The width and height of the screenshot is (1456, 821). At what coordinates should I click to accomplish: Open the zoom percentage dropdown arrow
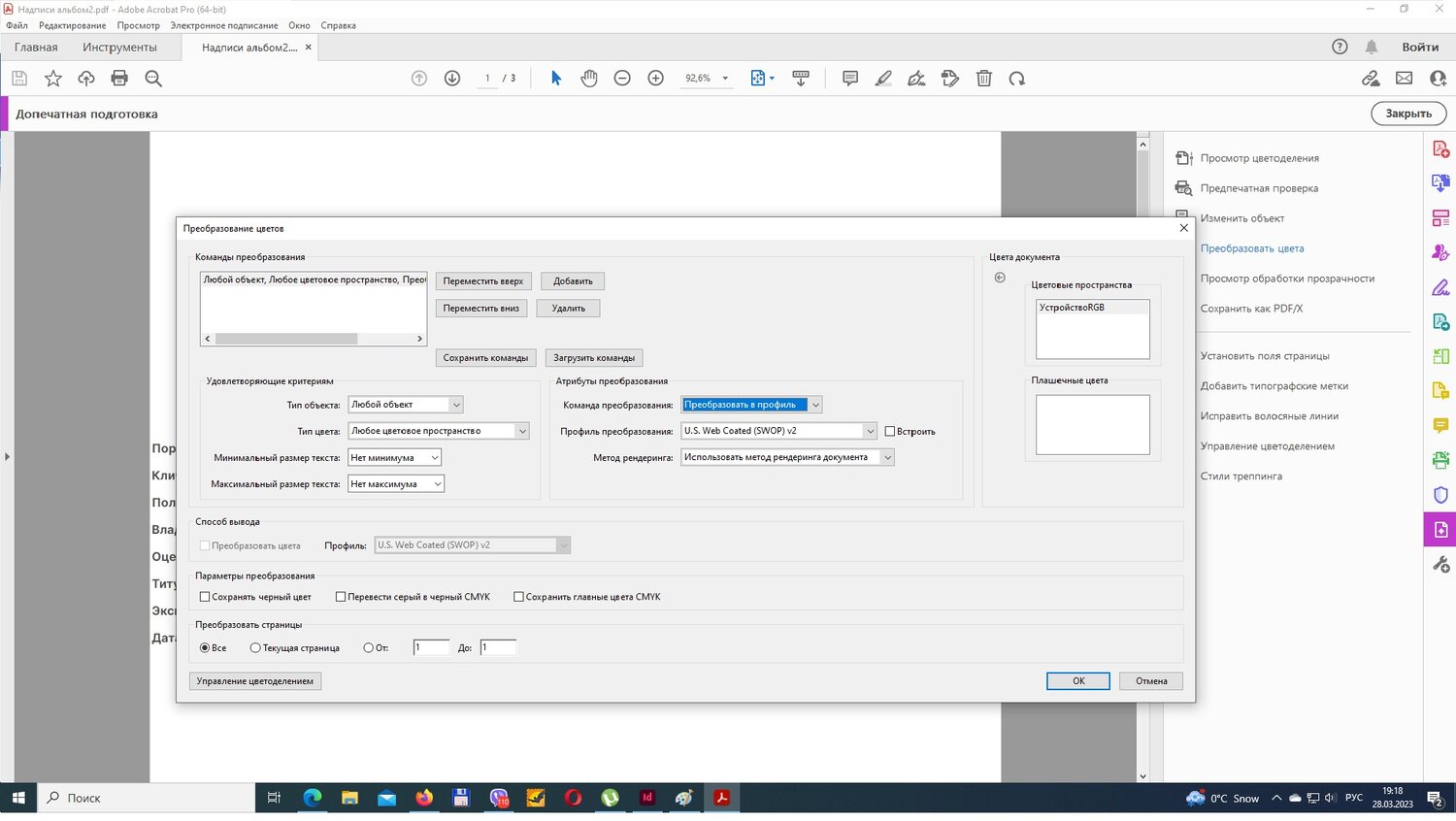pos(725,79)
